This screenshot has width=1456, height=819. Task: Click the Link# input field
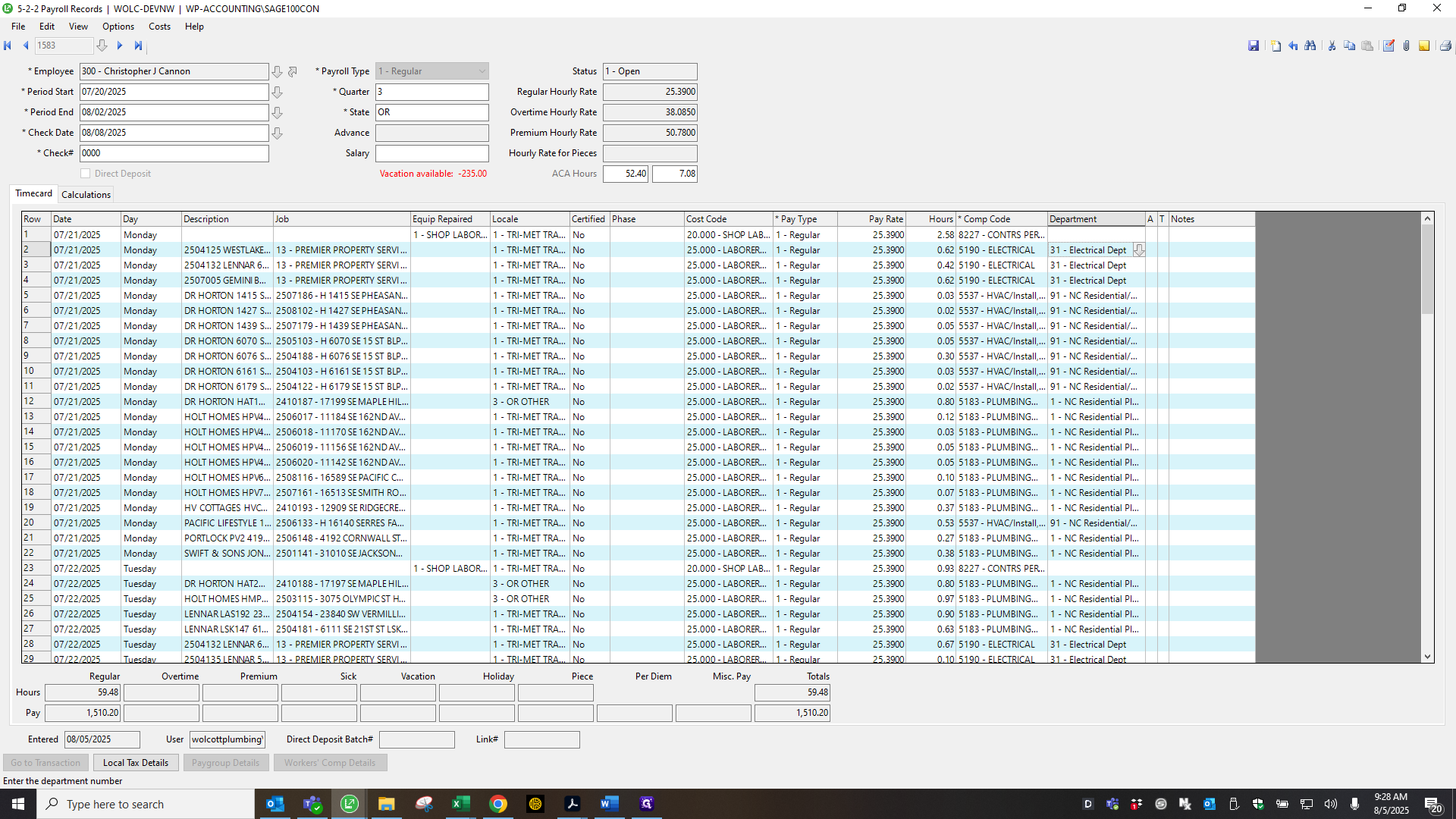click(542, 739)
